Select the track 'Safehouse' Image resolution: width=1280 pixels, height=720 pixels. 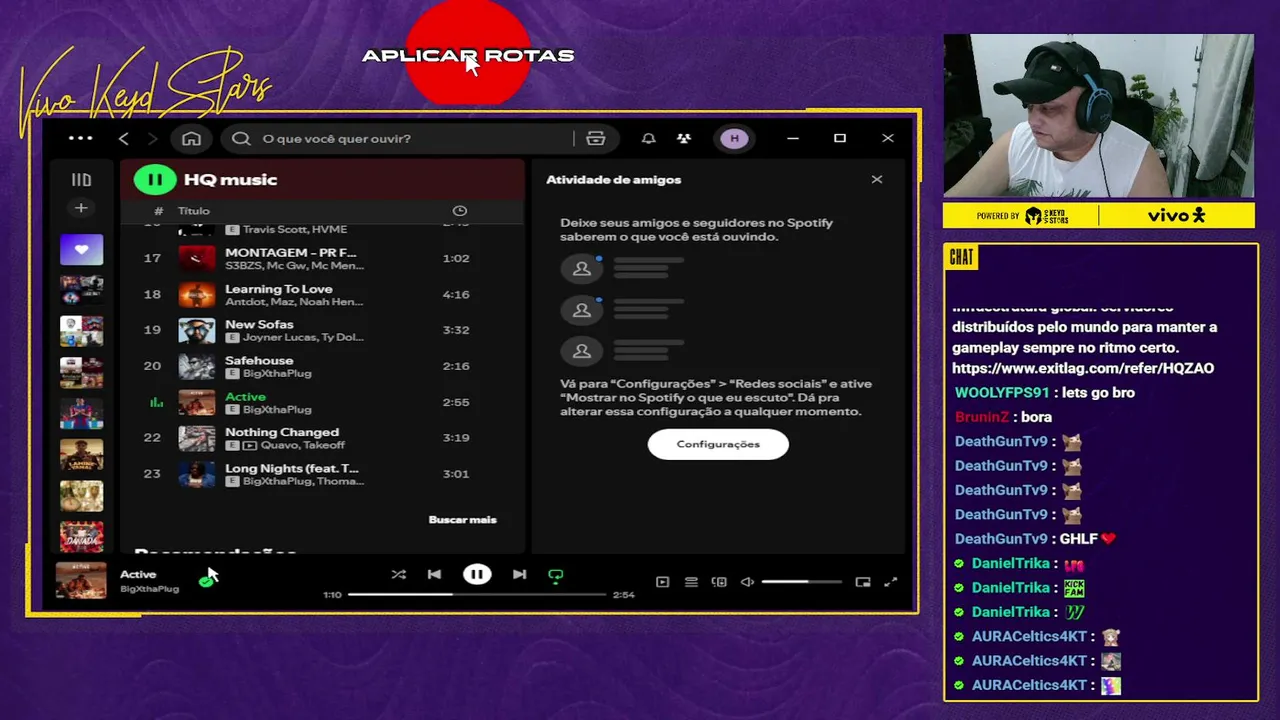click(322, 366)
